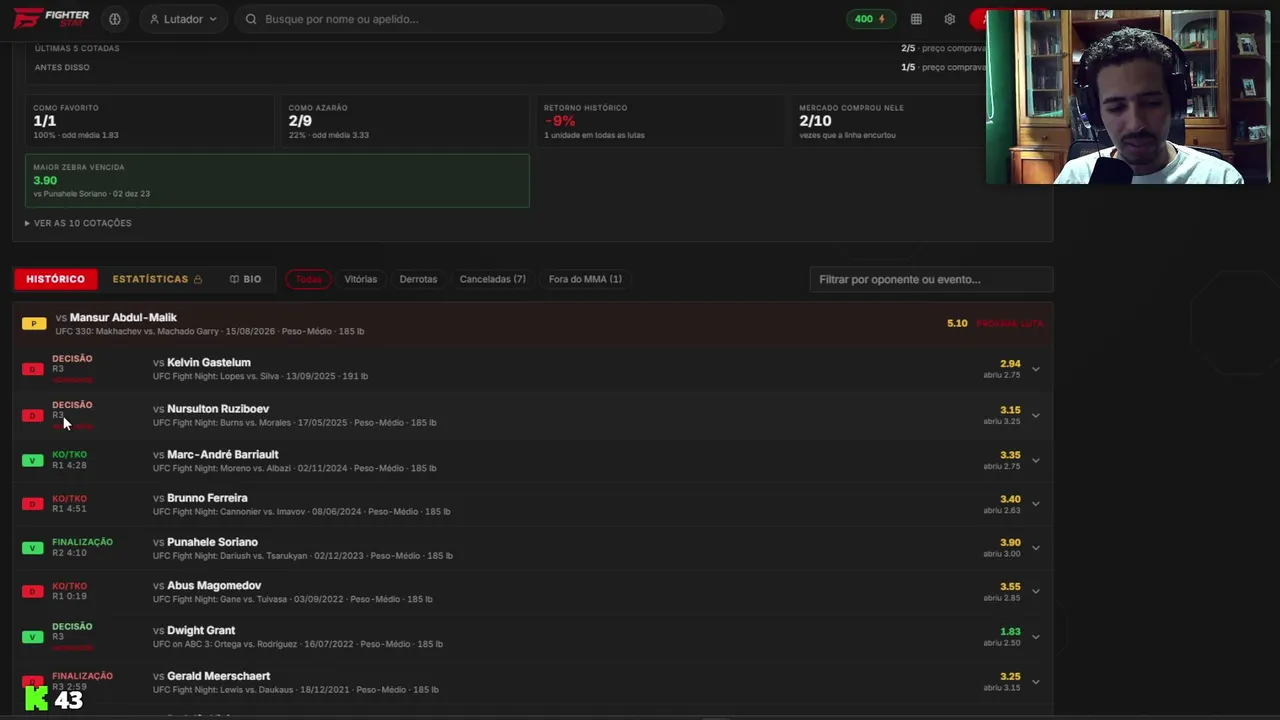Focus the 'Busque por nome ou apelido' search field

[478, 19]
